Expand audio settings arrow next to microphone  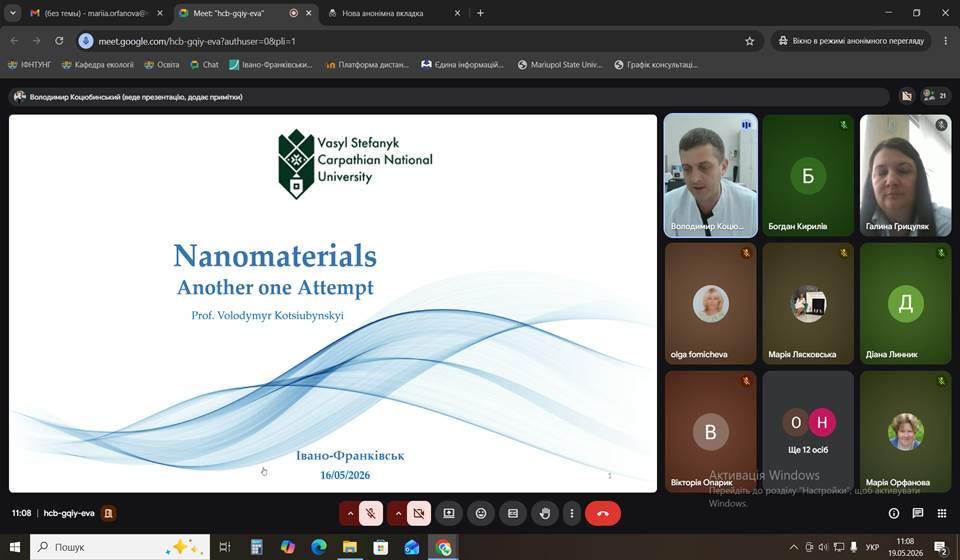click(x=350, y=513)
